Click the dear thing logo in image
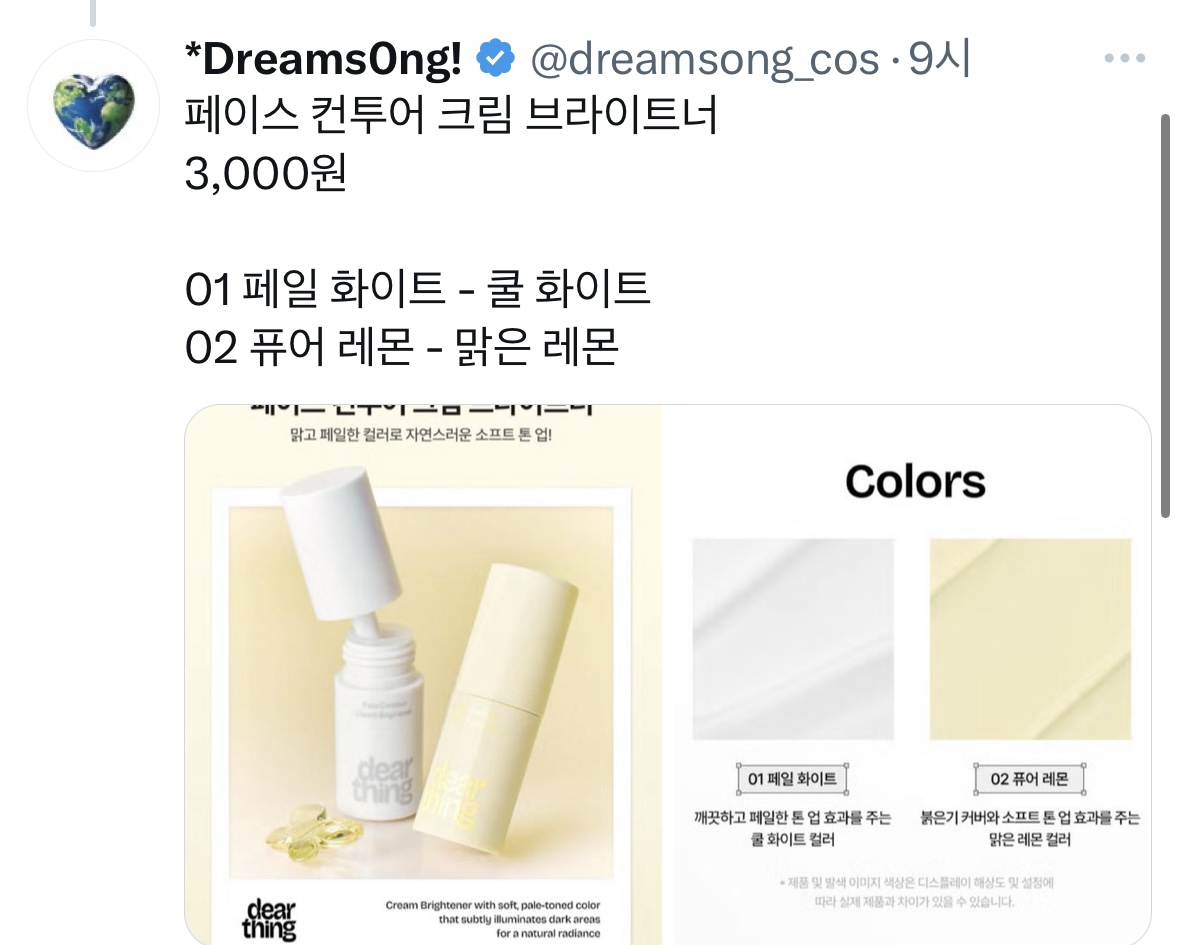 pyautogui.click(x=269, y=919)
